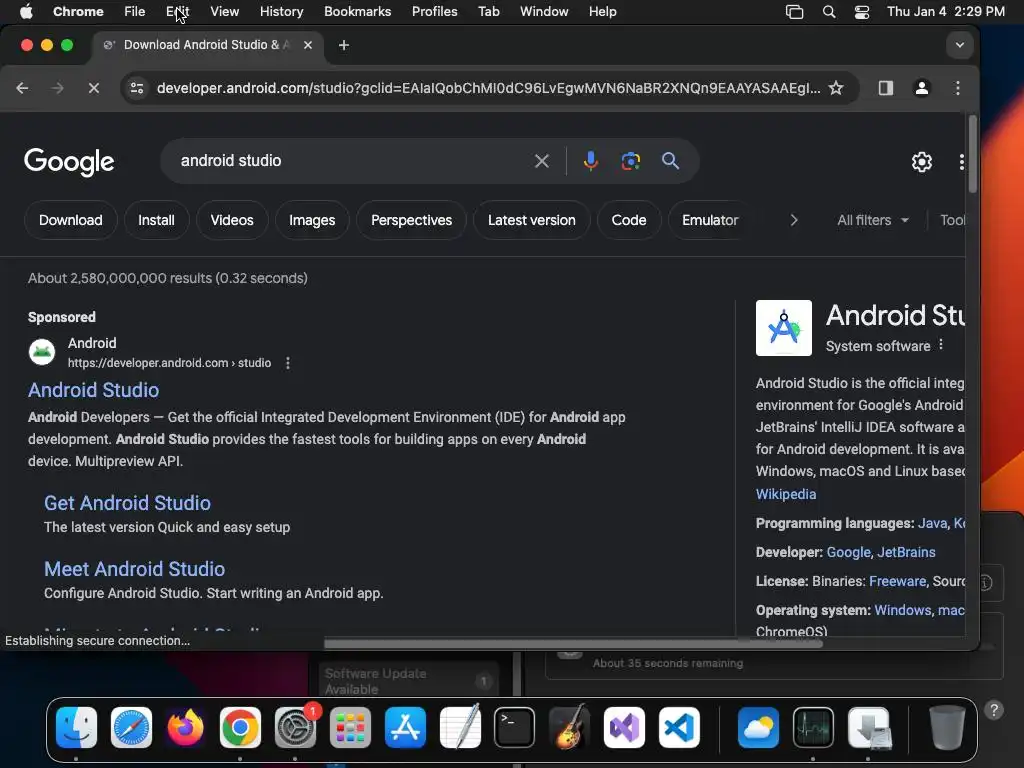Select the Latest version filter chip
1024x768 pixels.
pyautogui.click(x=532, y=220)
